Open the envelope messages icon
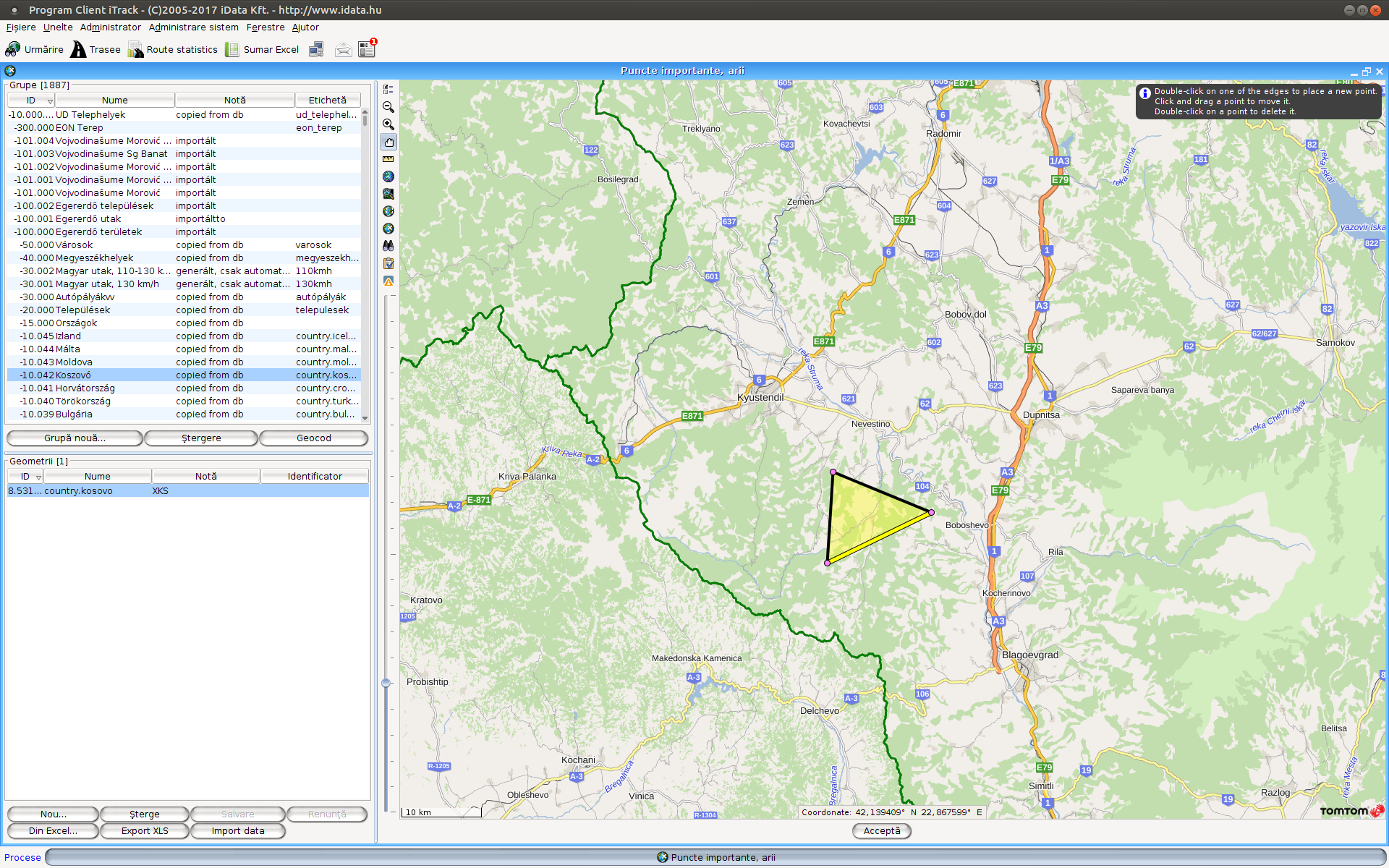 344,49
